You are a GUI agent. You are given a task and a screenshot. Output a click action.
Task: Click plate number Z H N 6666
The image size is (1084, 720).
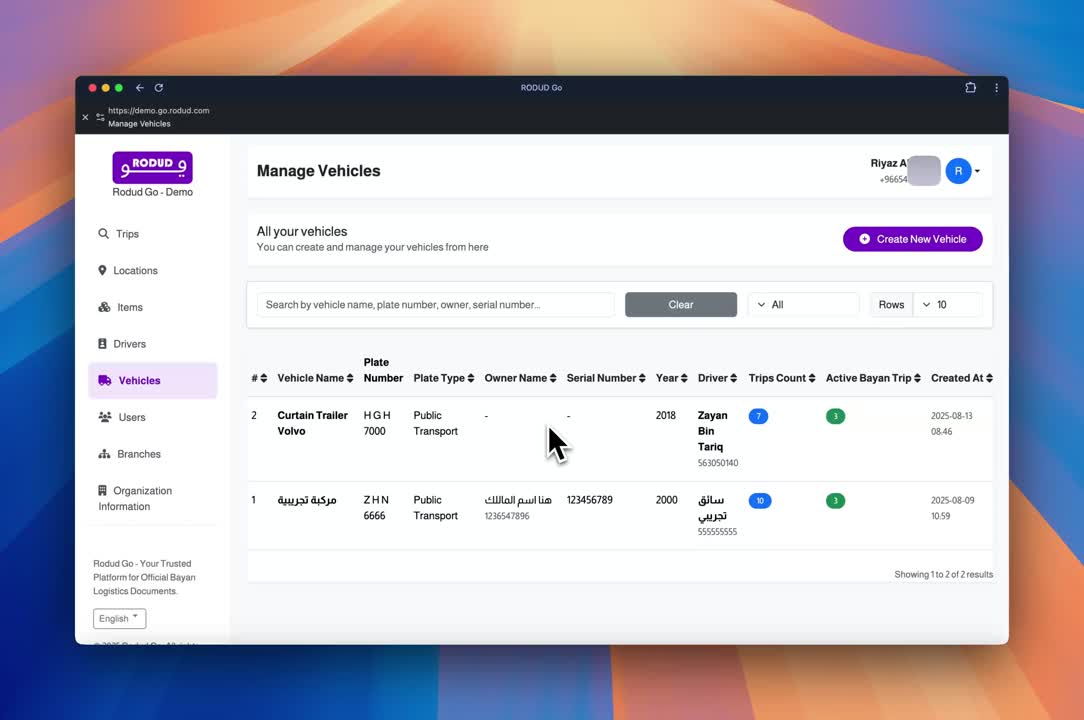tap(376, 508)
